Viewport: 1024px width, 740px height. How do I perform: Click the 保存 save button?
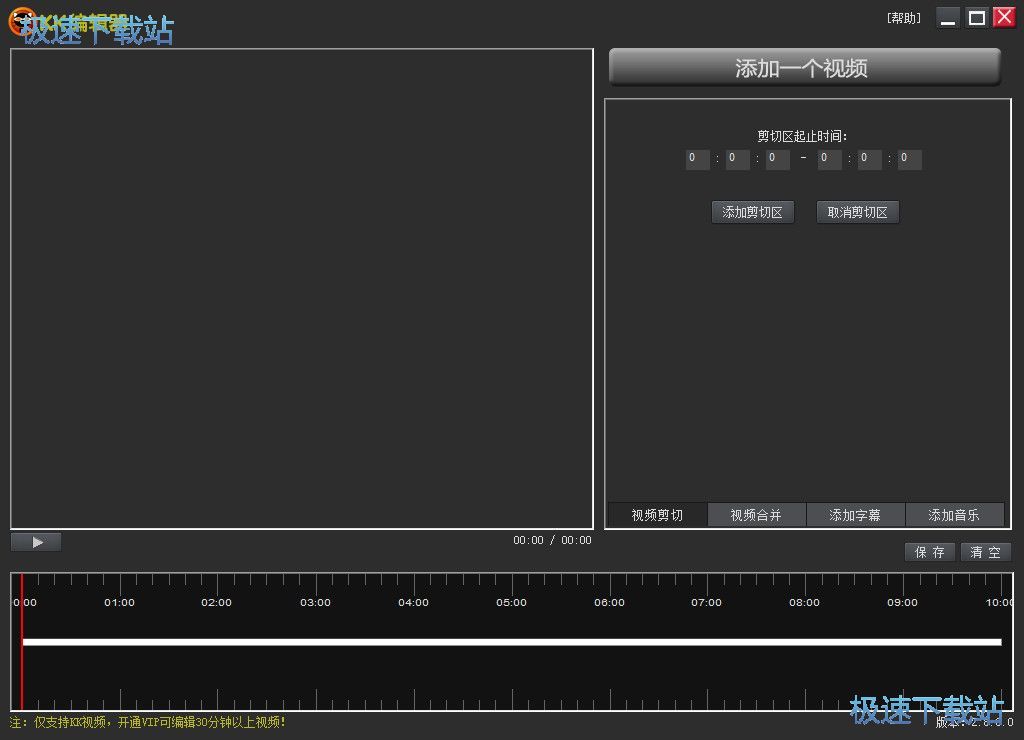(930, 552)
